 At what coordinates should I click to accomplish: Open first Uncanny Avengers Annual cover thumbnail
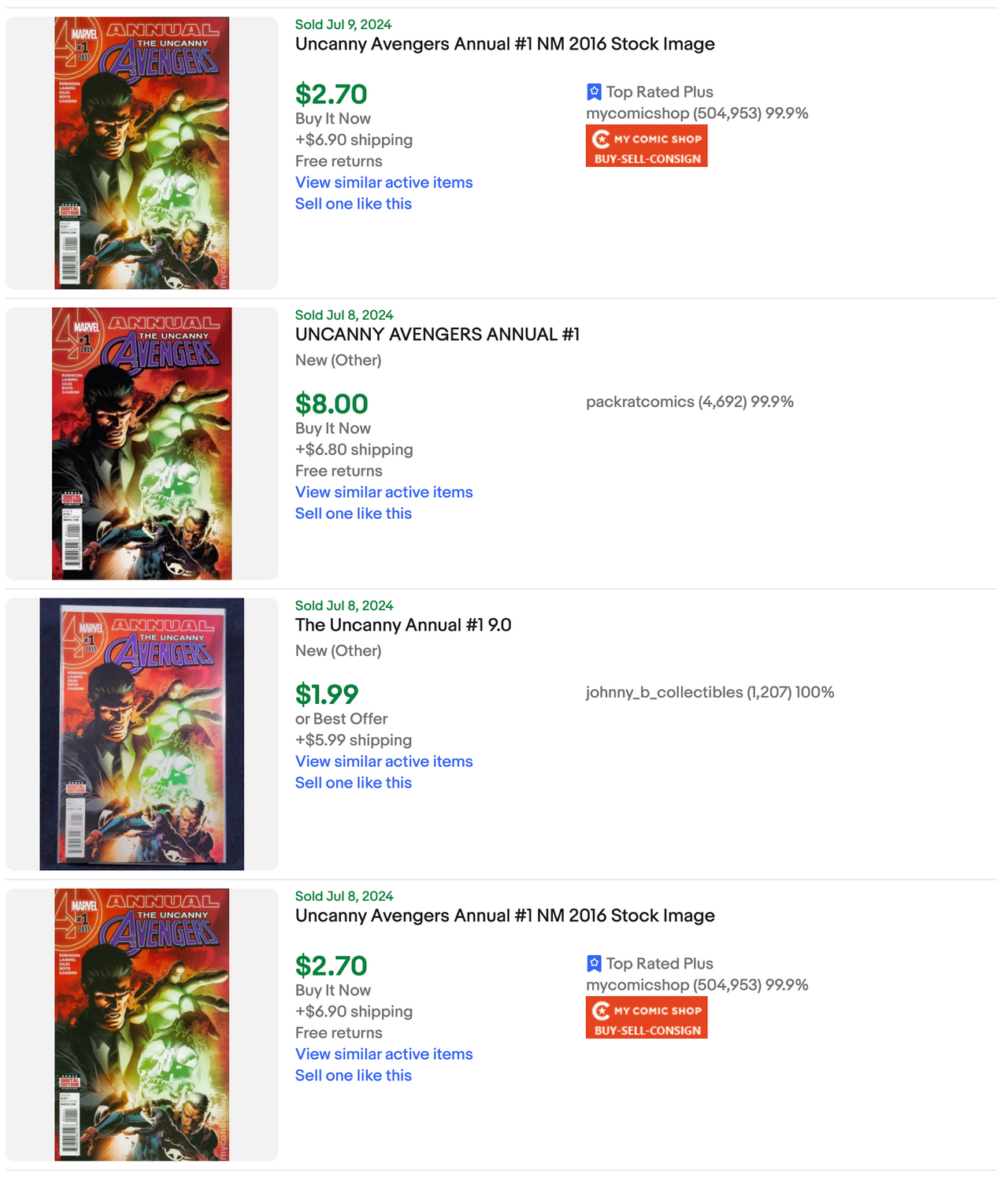click(142, 153)
